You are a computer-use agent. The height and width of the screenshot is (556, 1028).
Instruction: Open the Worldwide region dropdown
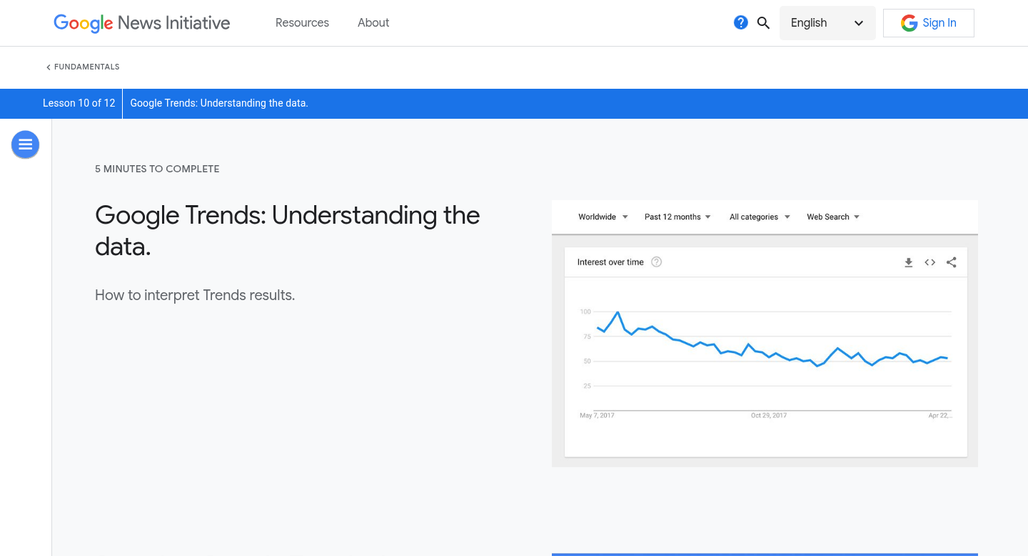pos(603,217)
